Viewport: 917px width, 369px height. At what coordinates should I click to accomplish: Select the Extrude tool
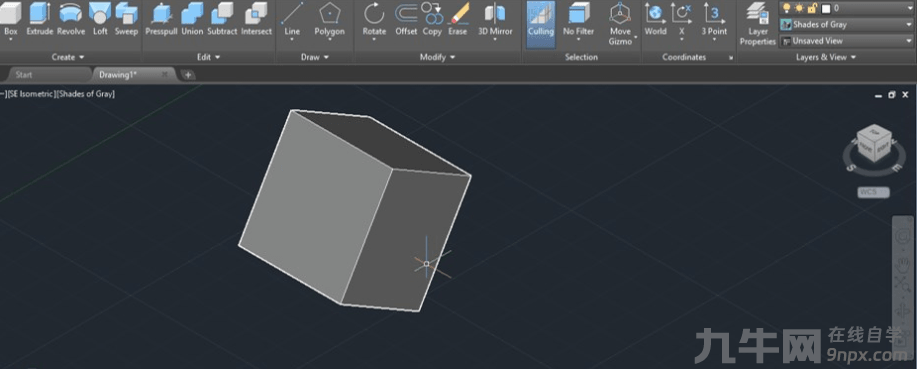[x=40, y=19]
